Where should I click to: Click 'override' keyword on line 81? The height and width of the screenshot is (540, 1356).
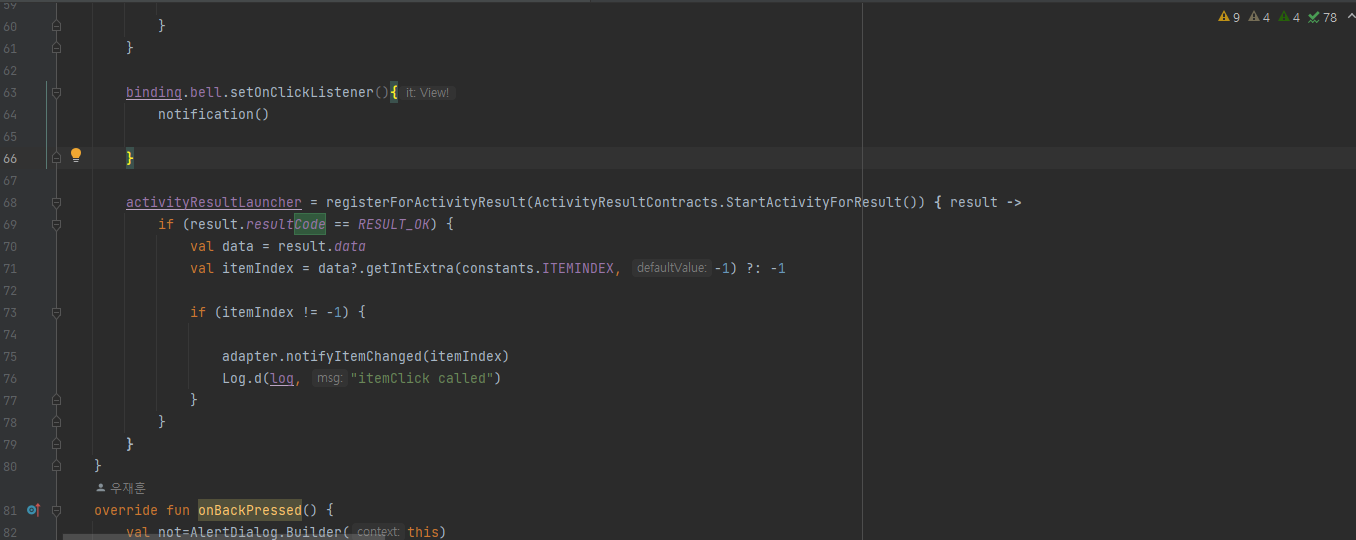[x=126, y=510]
